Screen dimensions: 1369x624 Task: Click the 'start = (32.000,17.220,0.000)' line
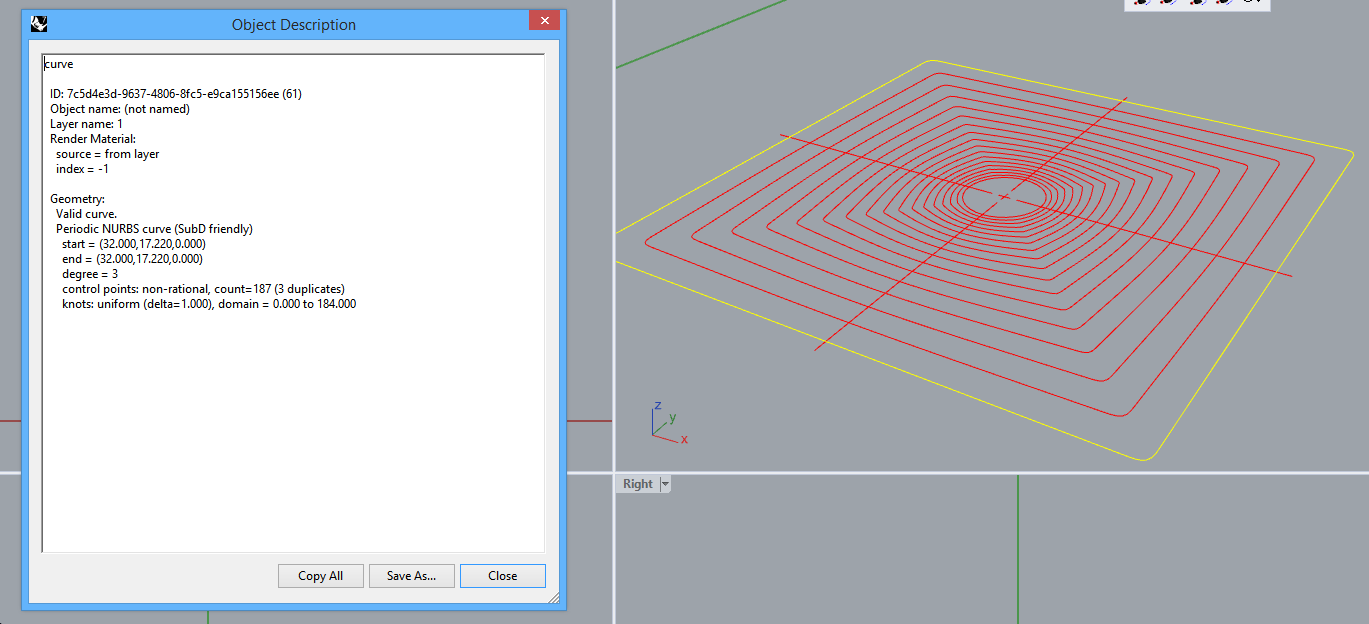pyautogui.click(x=134, y=244)
